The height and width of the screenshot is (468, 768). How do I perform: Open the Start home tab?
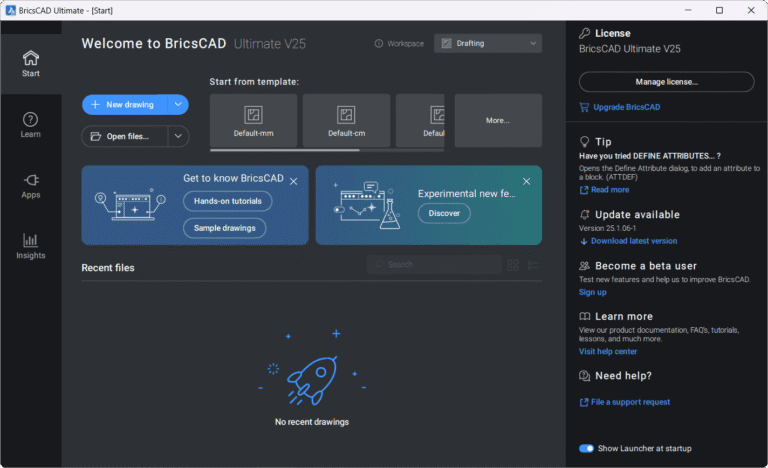pos(30,64)
